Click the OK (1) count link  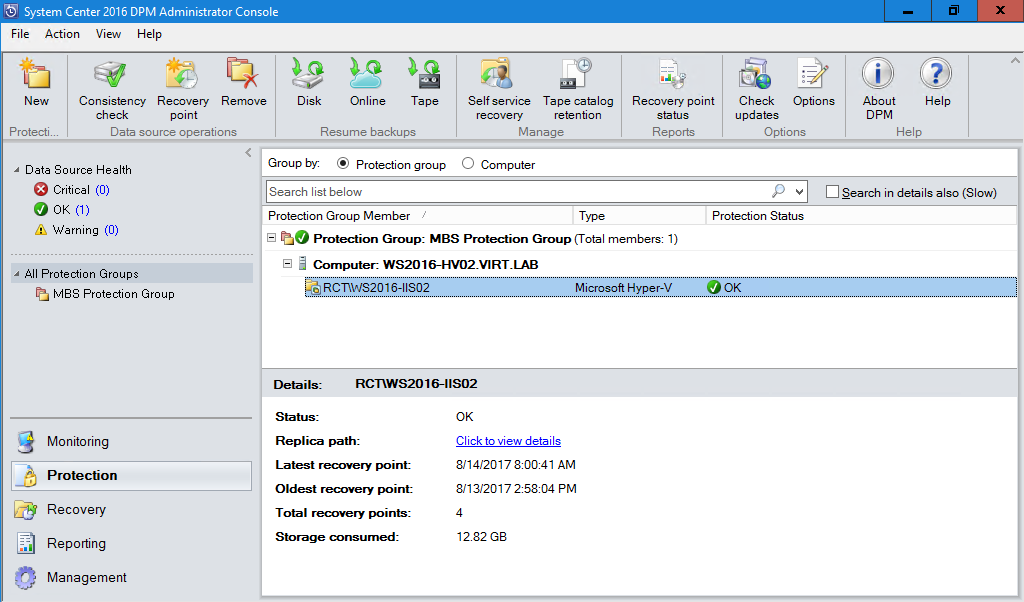pos(82,210)
